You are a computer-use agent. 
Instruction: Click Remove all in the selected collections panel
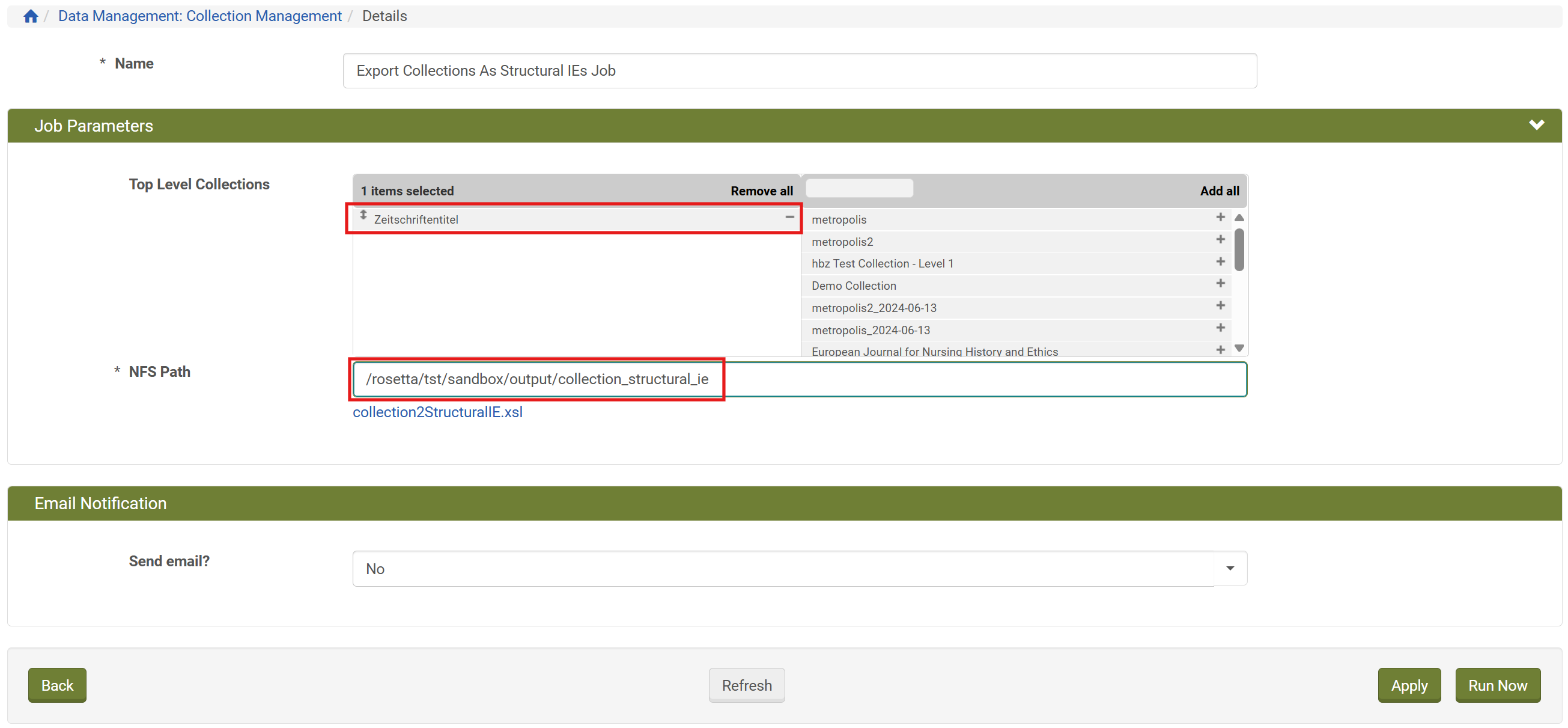762,191
